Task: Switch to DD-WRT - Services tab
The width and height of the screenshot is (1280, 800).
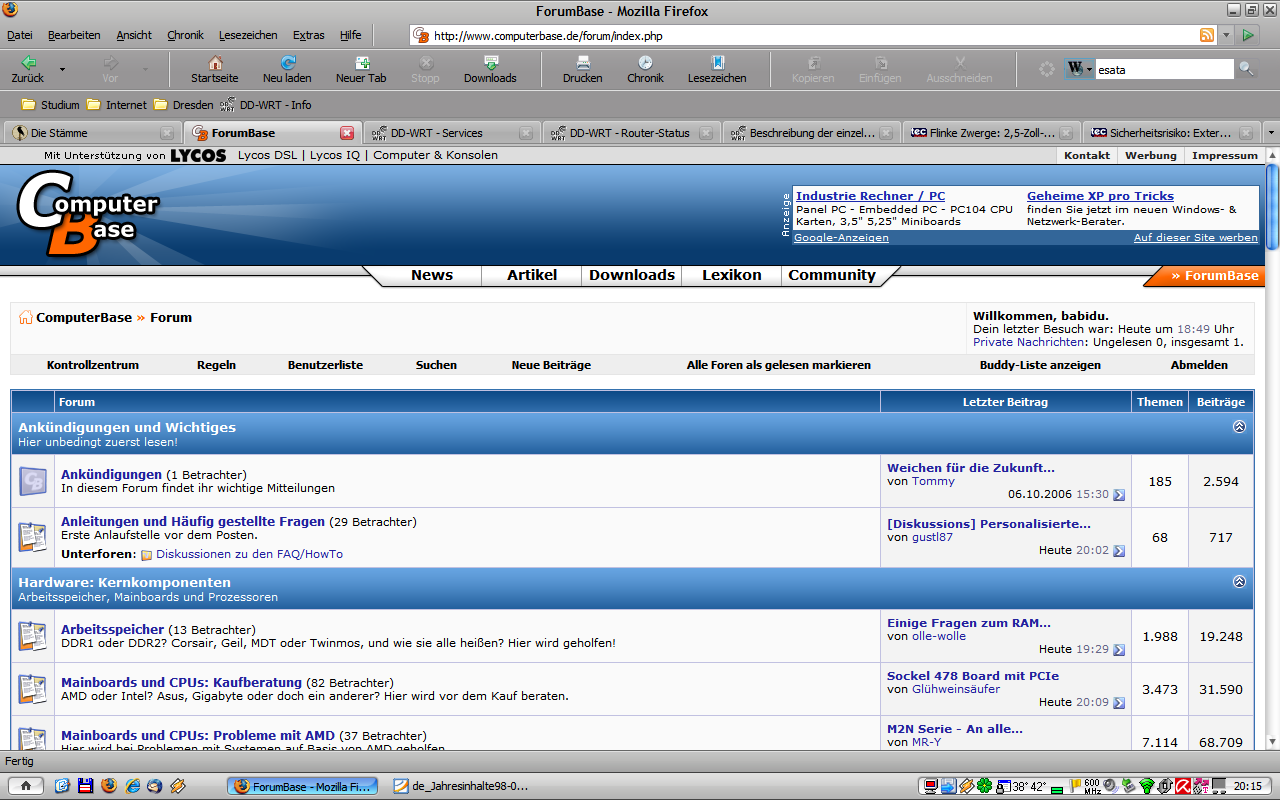Action: (451, 133)
